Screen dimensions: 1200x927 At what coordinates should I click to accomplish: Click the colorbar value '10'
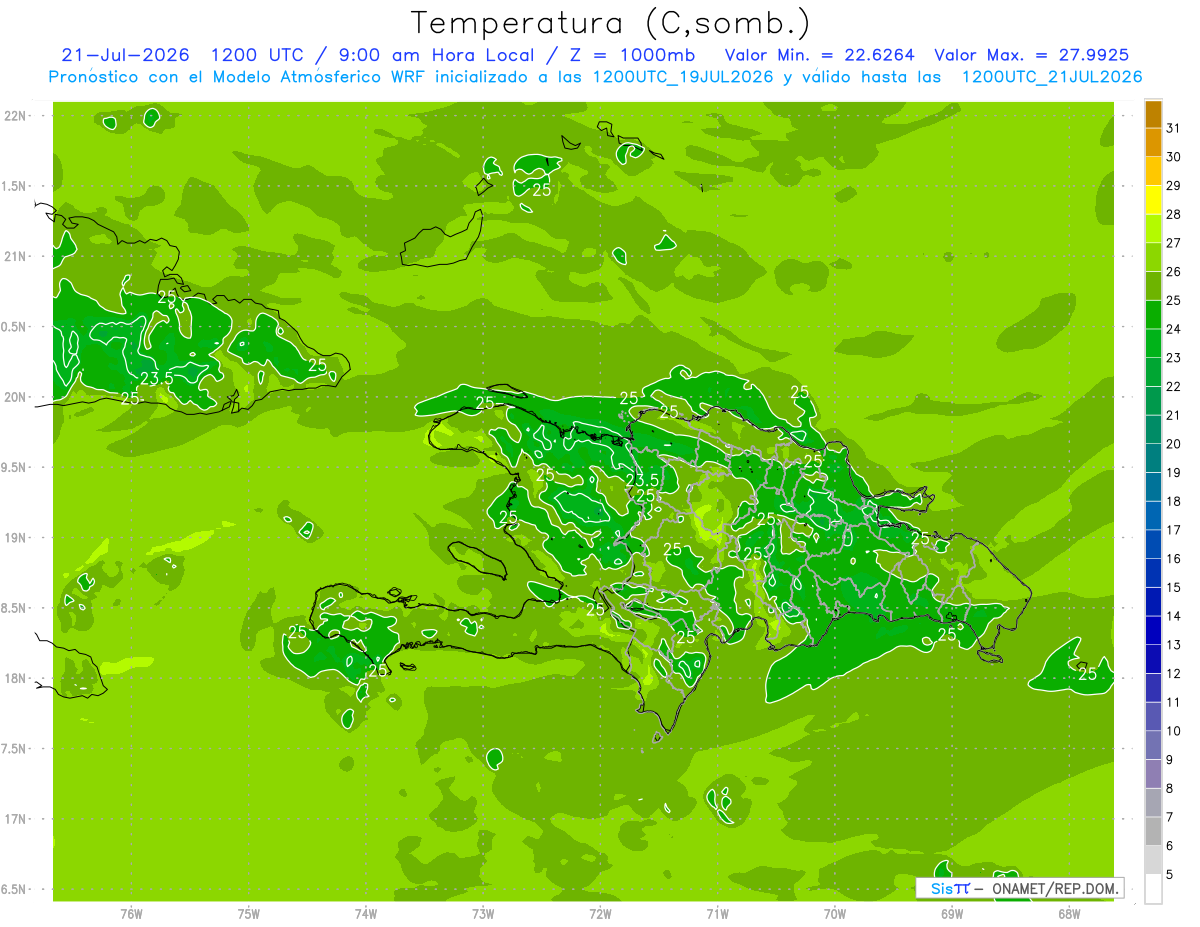(x=1174, y=731)
